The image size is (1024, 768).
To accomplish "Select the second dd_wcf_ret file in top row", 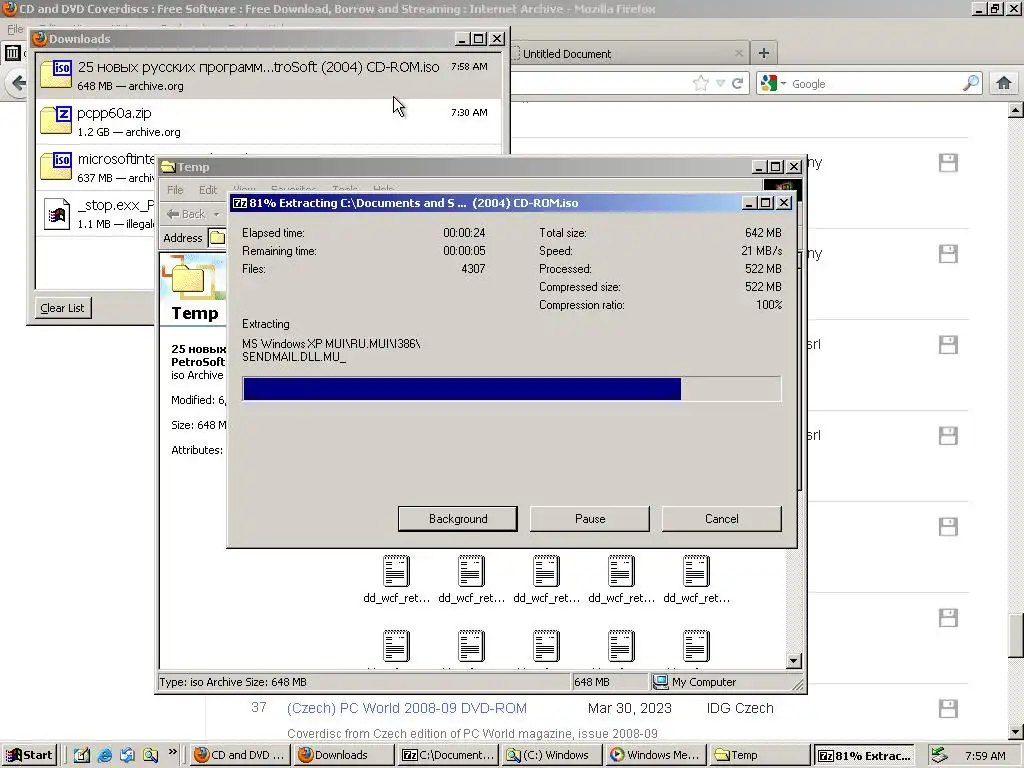I will [x=472, y=579].
